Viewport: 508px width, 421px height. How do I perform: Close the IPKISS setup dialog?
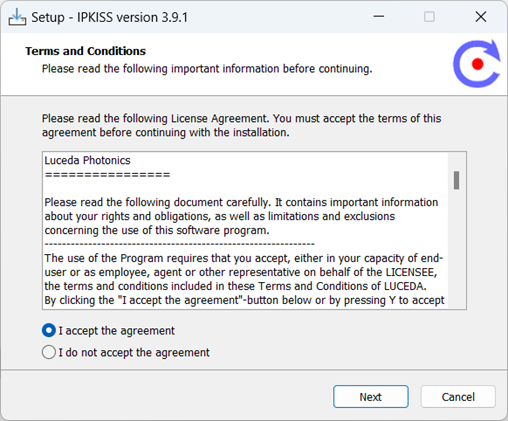[481, 16]
